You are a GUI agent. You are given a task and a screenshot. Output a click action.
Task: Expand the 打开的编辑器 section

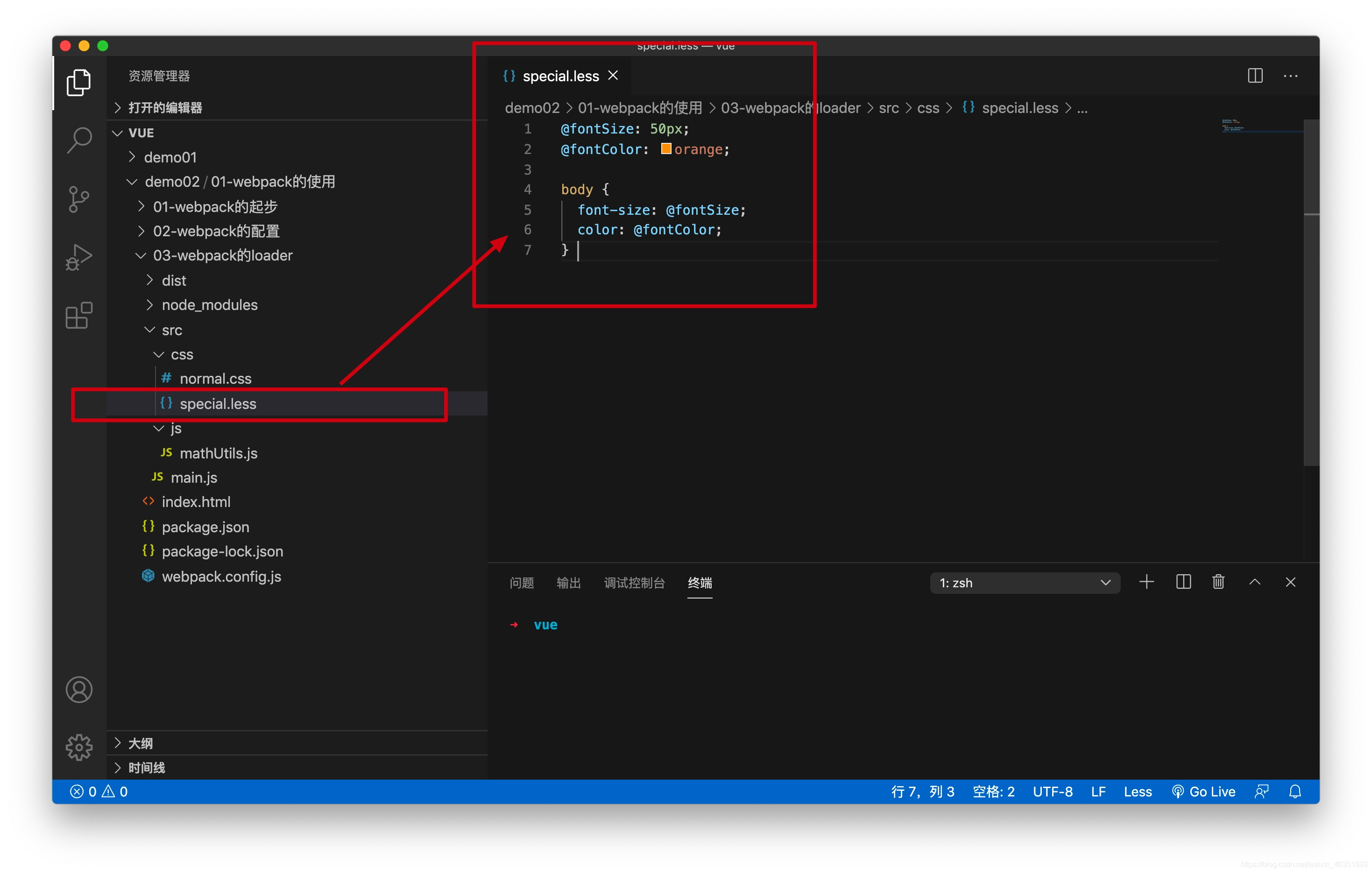tap(296, 108)
